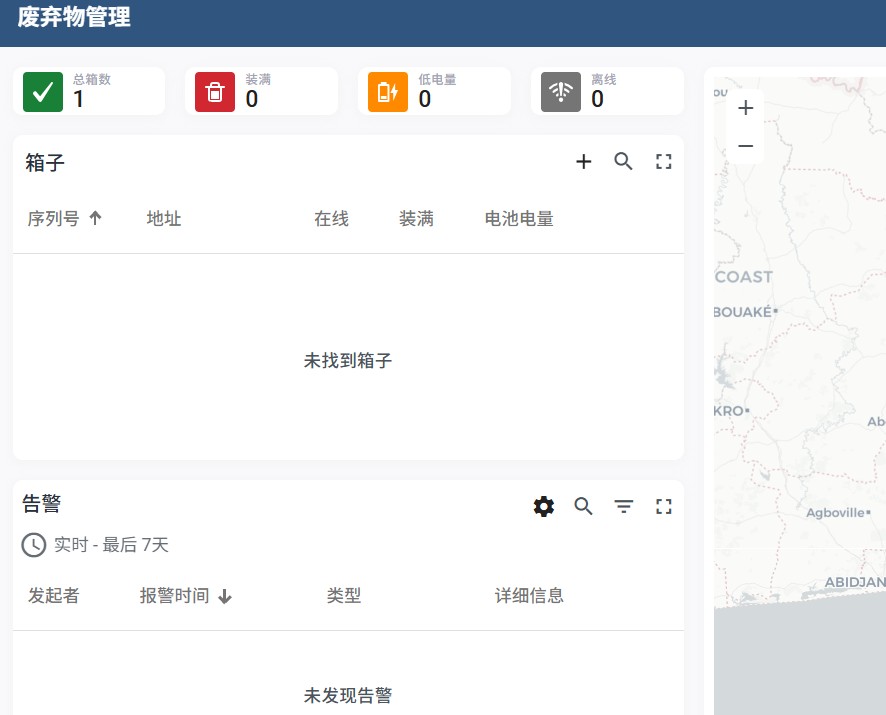Sort alarms by 类型 column header

coord(344,596)
